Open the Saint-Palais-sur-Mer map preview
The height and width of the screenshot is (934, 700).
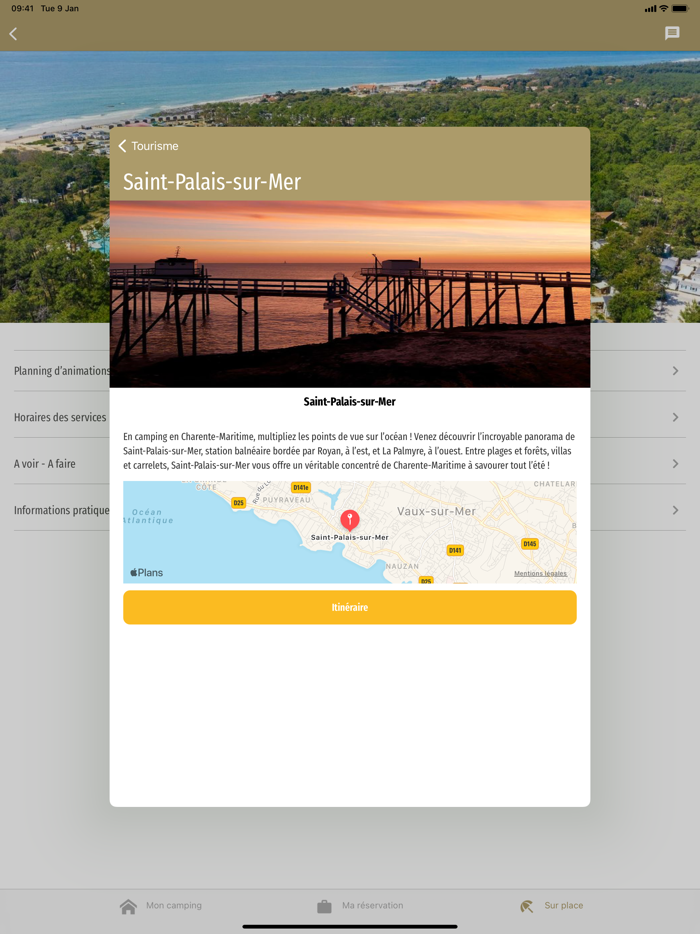coord(350,532)
